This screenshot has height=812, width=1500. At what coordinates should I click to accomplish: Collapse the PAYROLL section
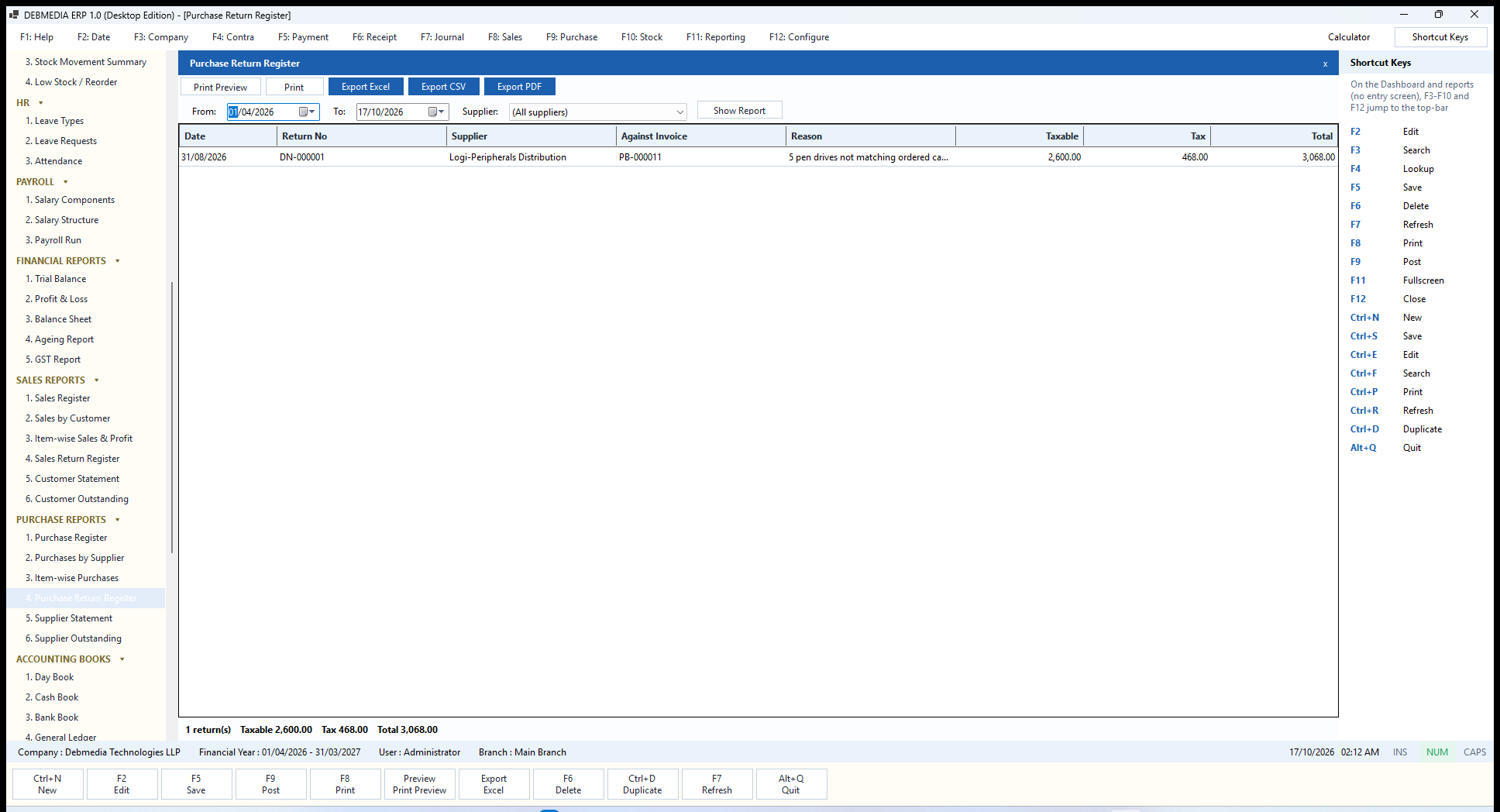(65, 182)
